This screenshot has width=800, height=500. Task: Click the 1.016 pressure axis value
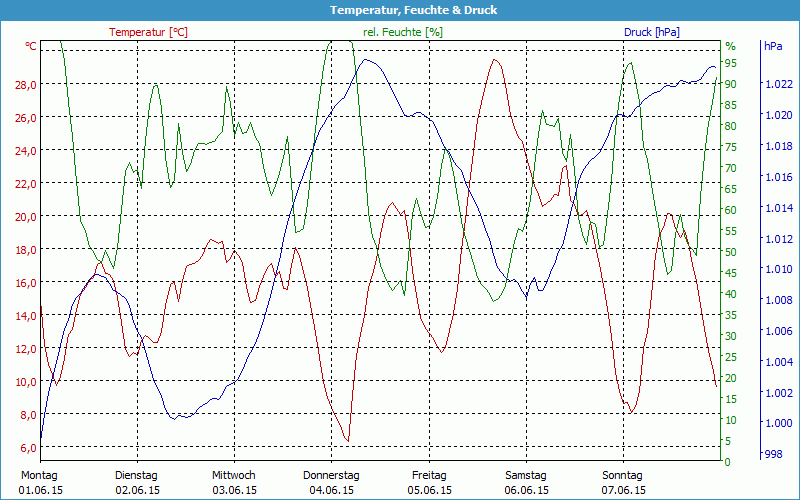pos(779,177)
